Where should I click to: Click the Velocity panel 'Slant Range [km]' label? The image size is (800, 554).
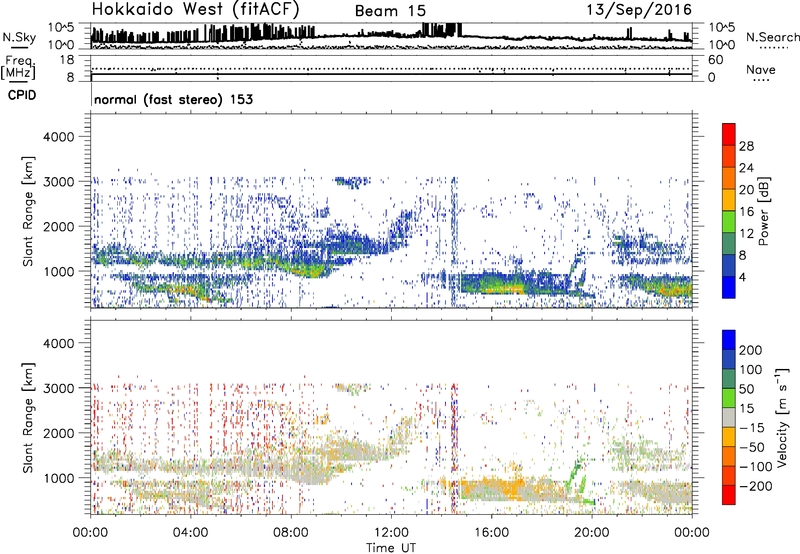(29, 417)
